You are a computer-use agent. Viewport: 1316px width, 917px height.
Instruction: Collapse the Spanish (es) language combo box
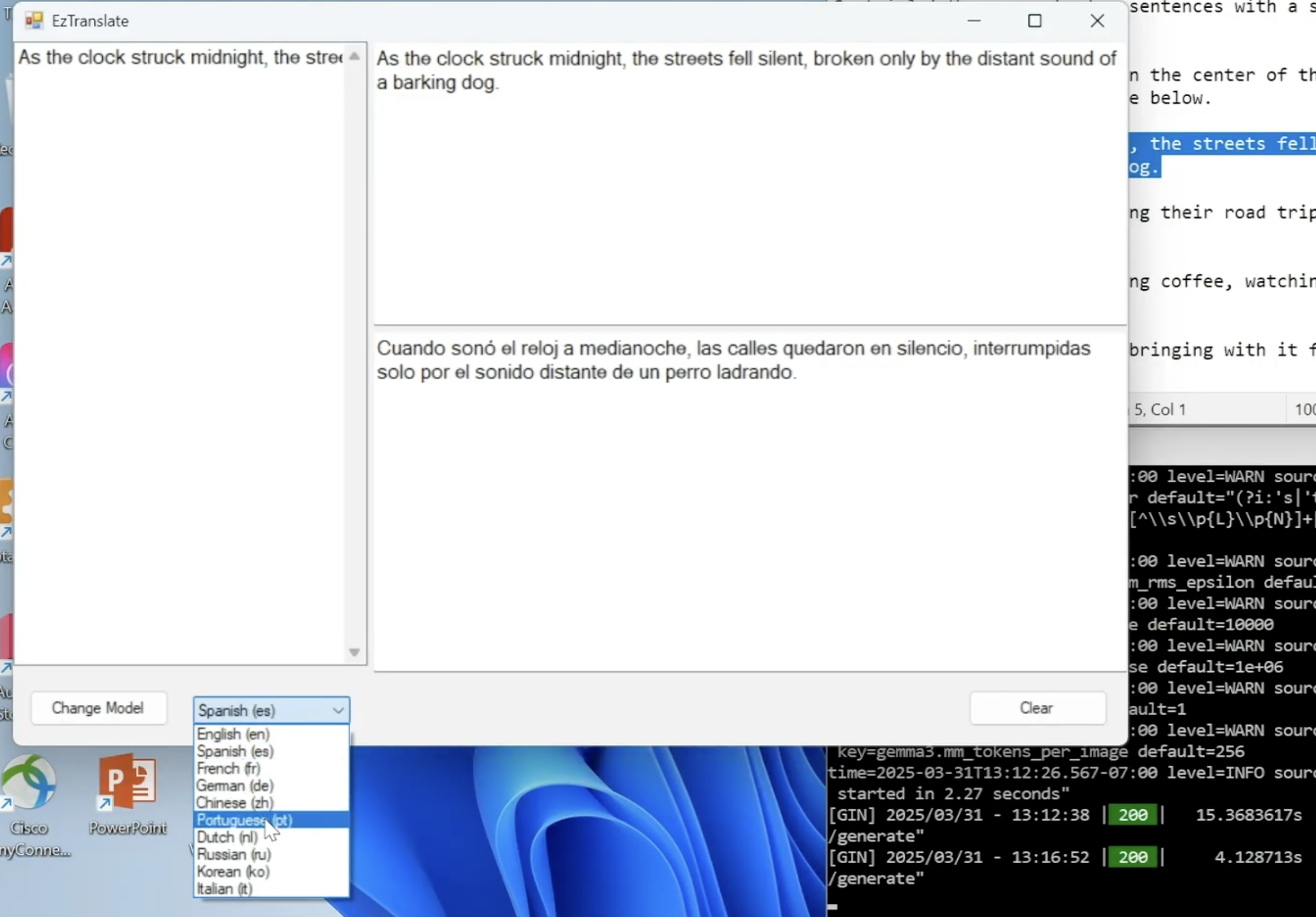(338, 711)
